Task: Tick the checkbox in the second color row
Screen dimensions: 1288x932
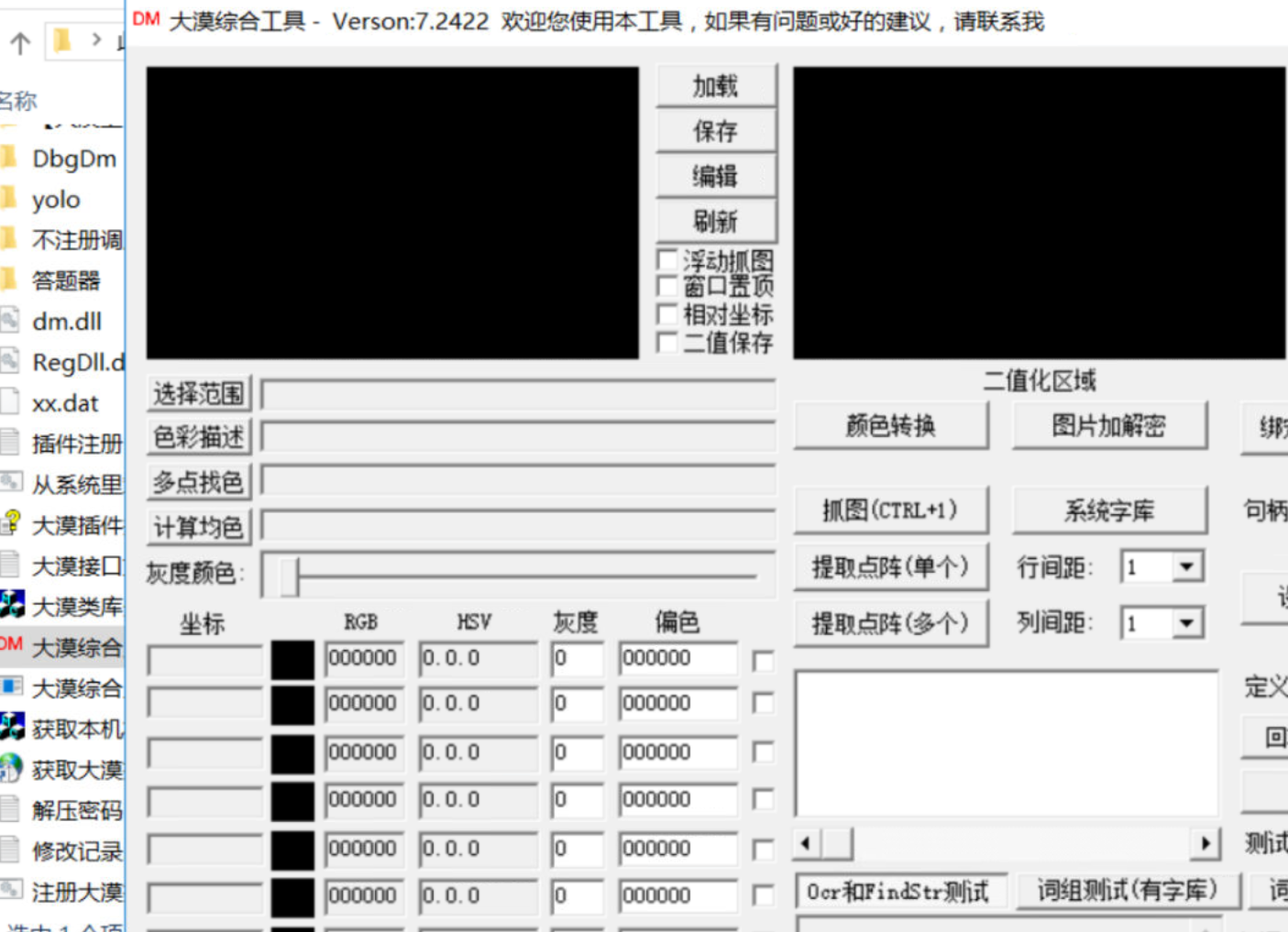Action: (763, 703)
